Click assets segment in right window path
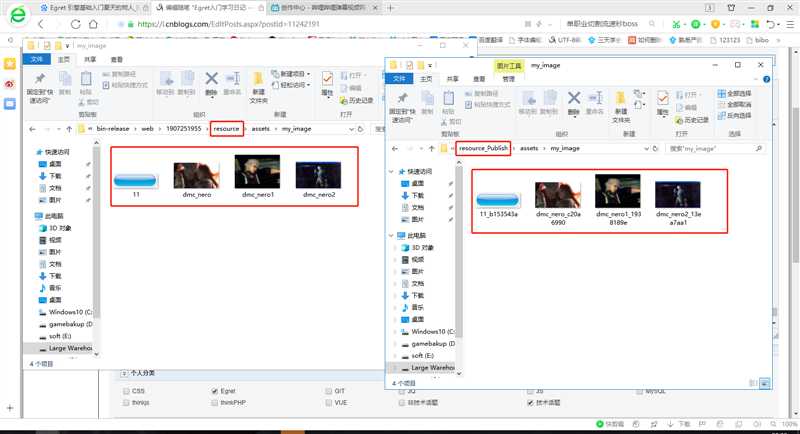The image size is (800, 434). (529, 148)
